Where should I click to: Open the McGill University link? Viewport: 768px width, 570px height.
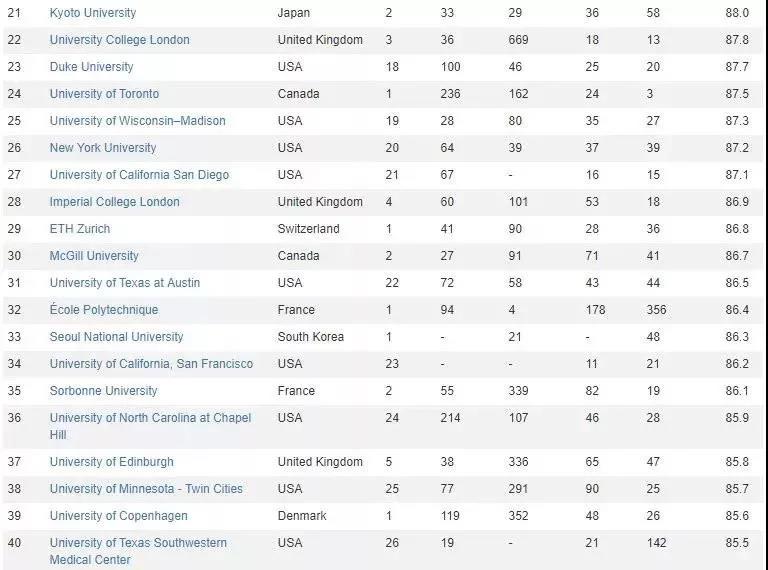[x=94, y=256]
